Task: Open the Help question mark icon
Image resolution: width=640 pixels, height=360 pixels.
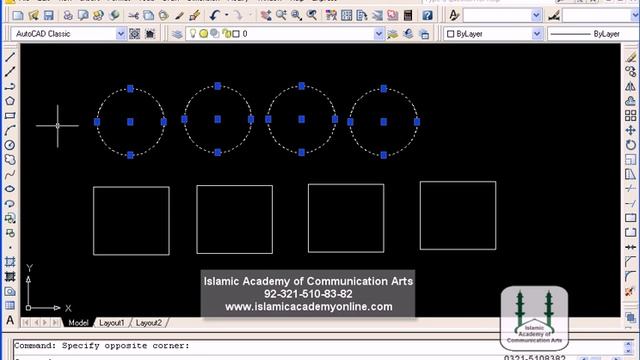Action: pyautogui.click(x=427, y=16)
